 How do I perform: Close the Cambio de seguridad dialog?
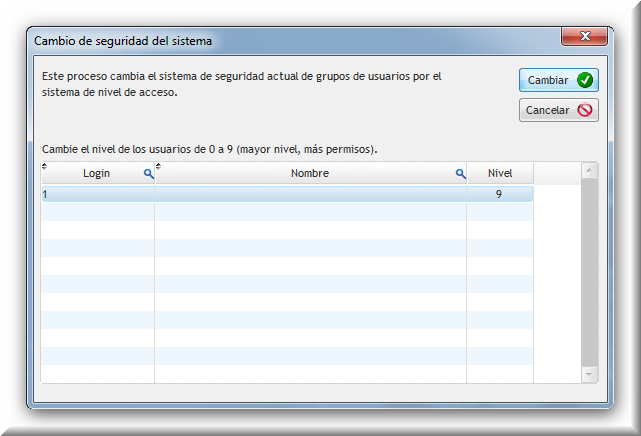coord(585,38)
